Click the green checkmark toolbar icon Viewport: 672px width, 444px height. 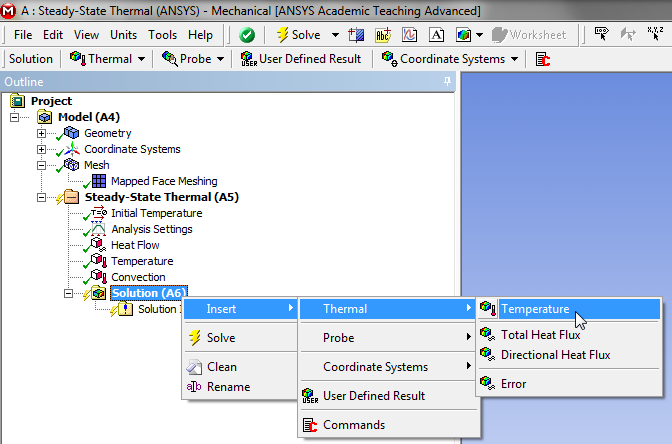point(247,35)
